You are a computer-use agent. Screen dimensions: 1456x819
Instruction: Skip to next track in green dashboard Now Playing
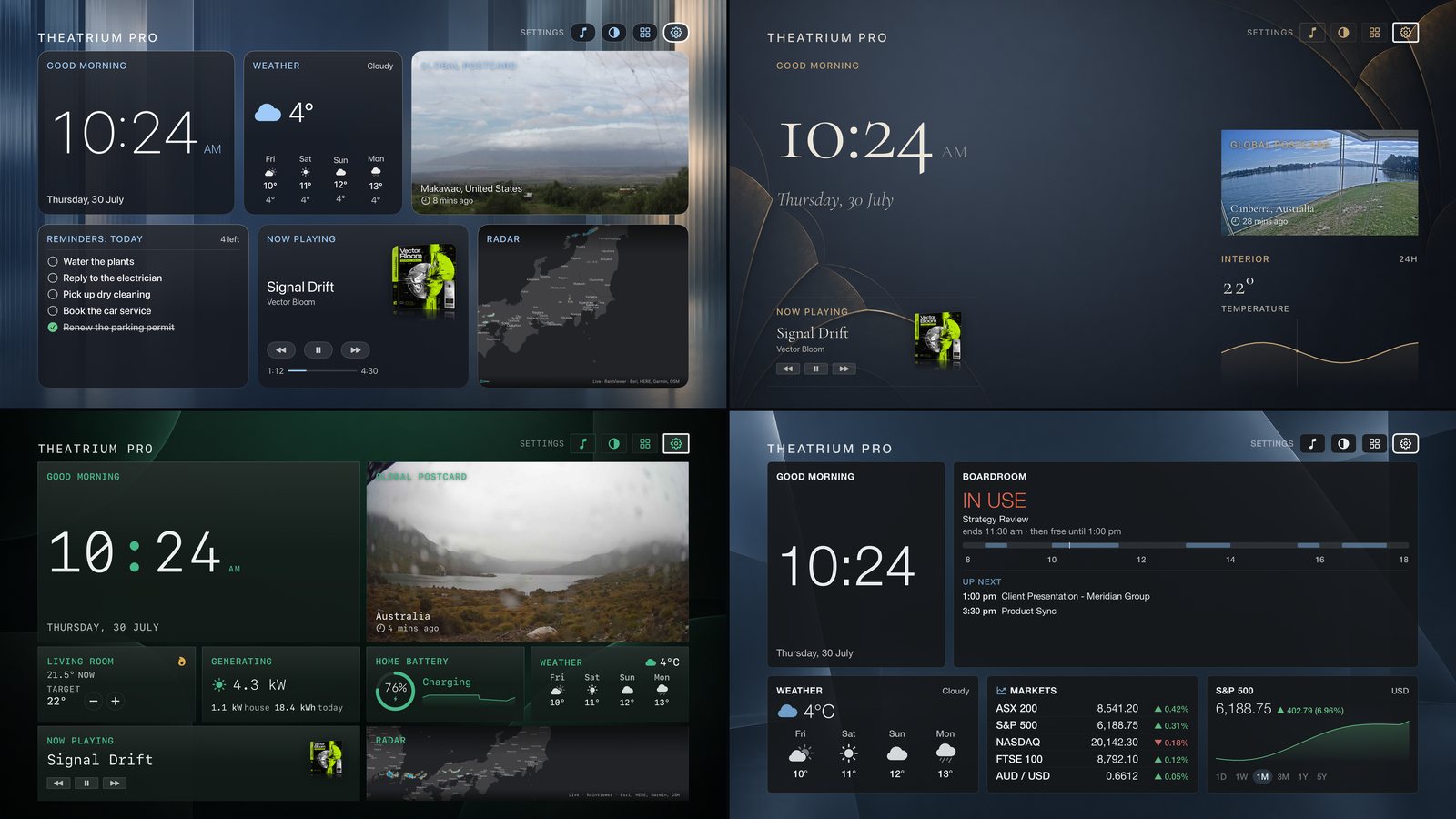[114, 784]
